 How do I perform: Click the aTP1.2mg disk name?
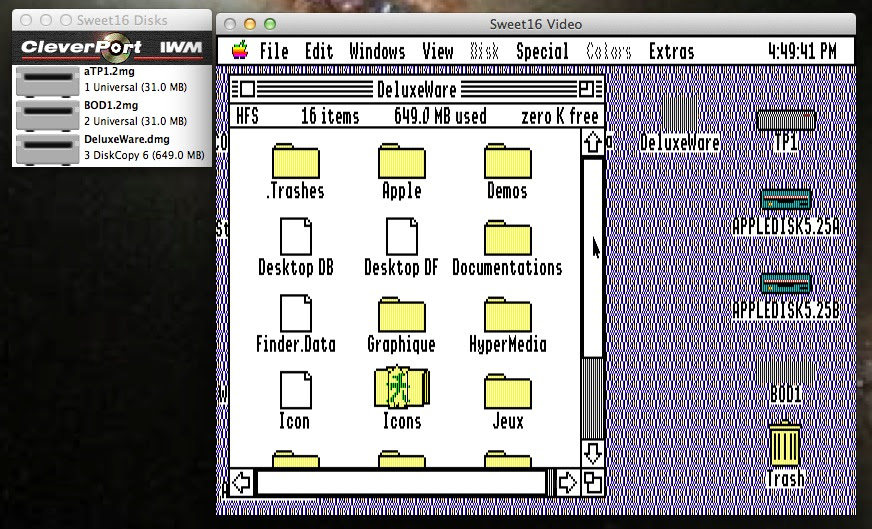[109, 71]
